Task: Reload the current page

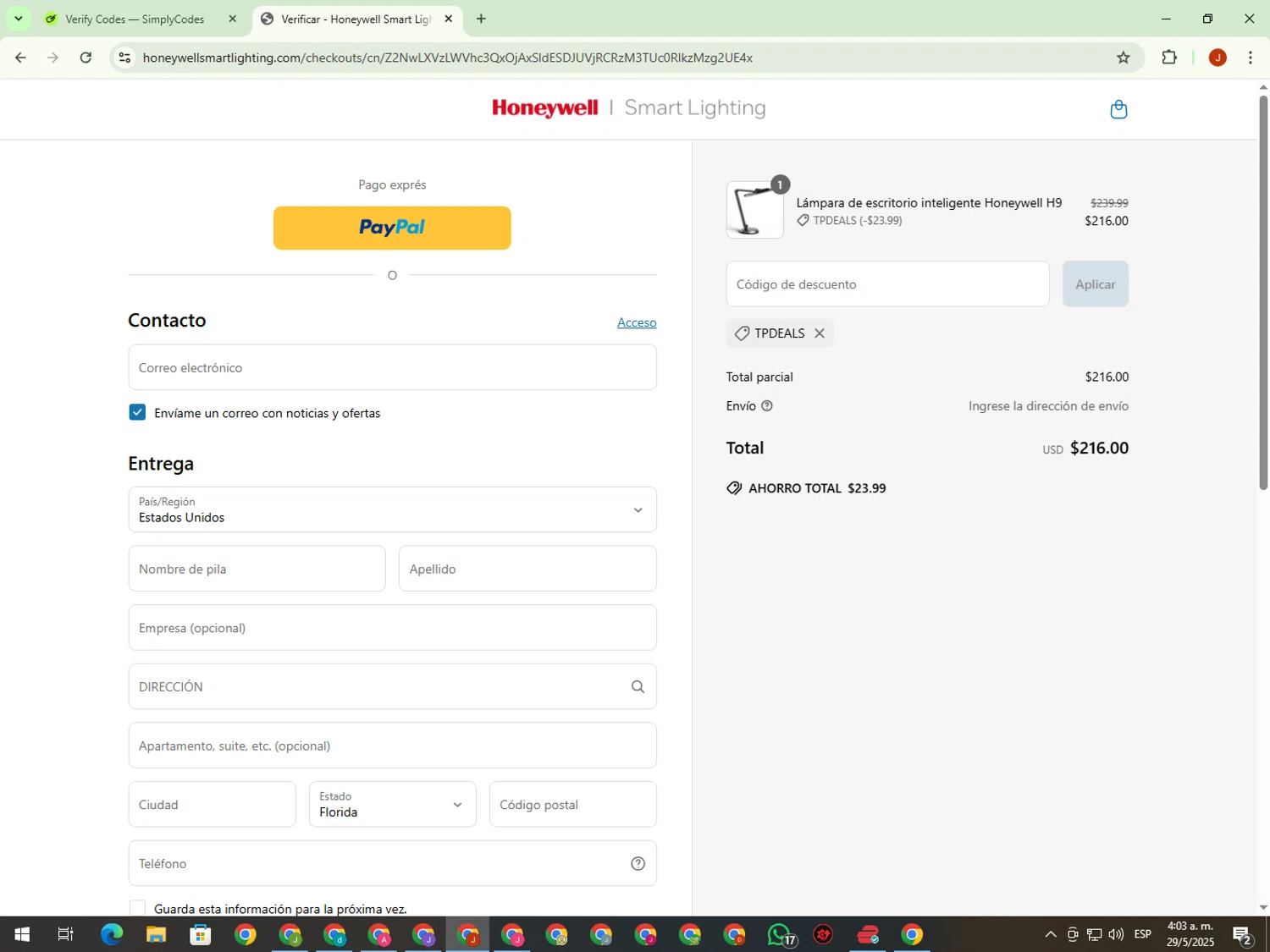Action: click(x=86, y=58)
